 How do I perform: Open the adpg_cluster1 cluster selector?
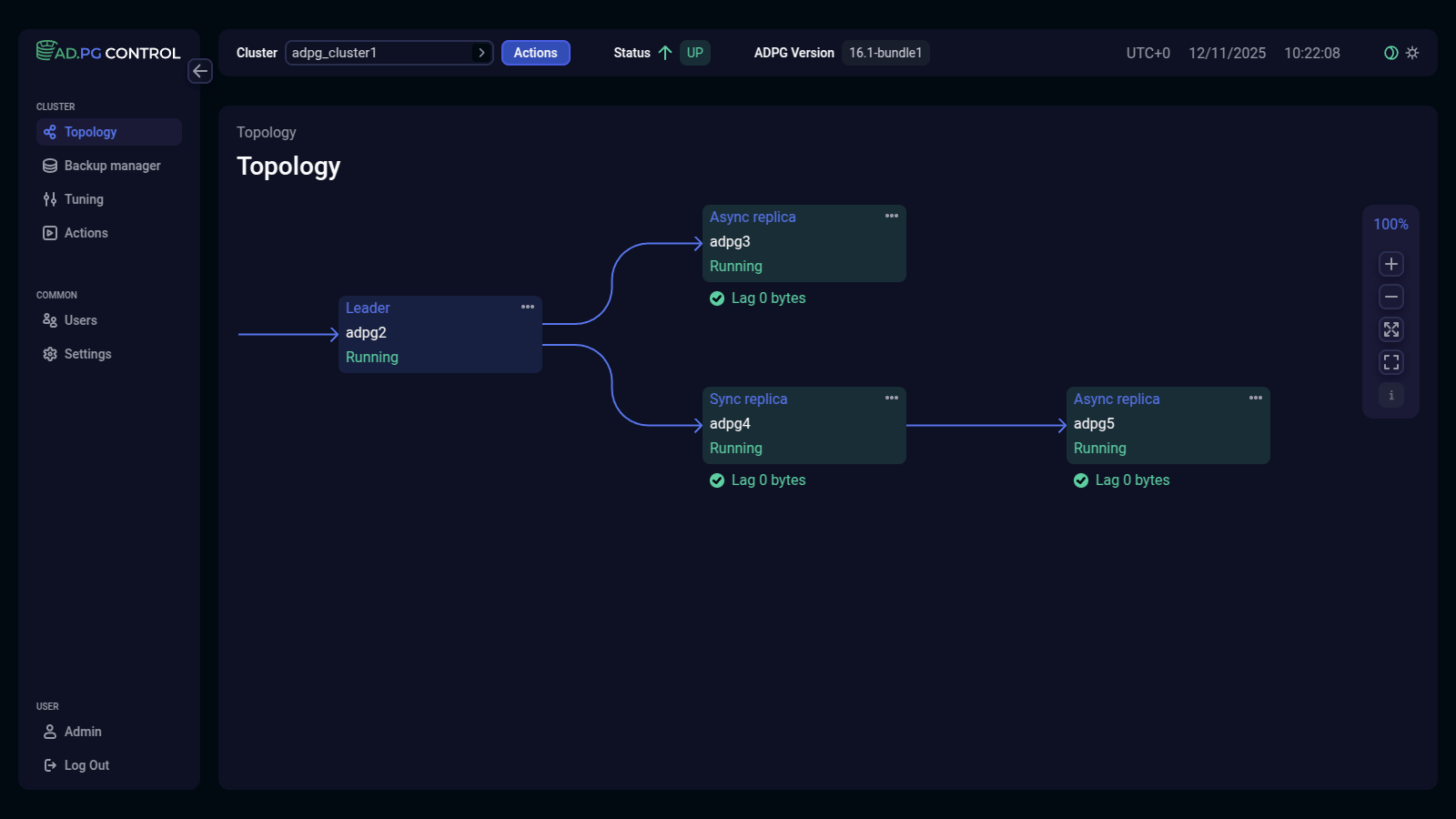(389, 53)
